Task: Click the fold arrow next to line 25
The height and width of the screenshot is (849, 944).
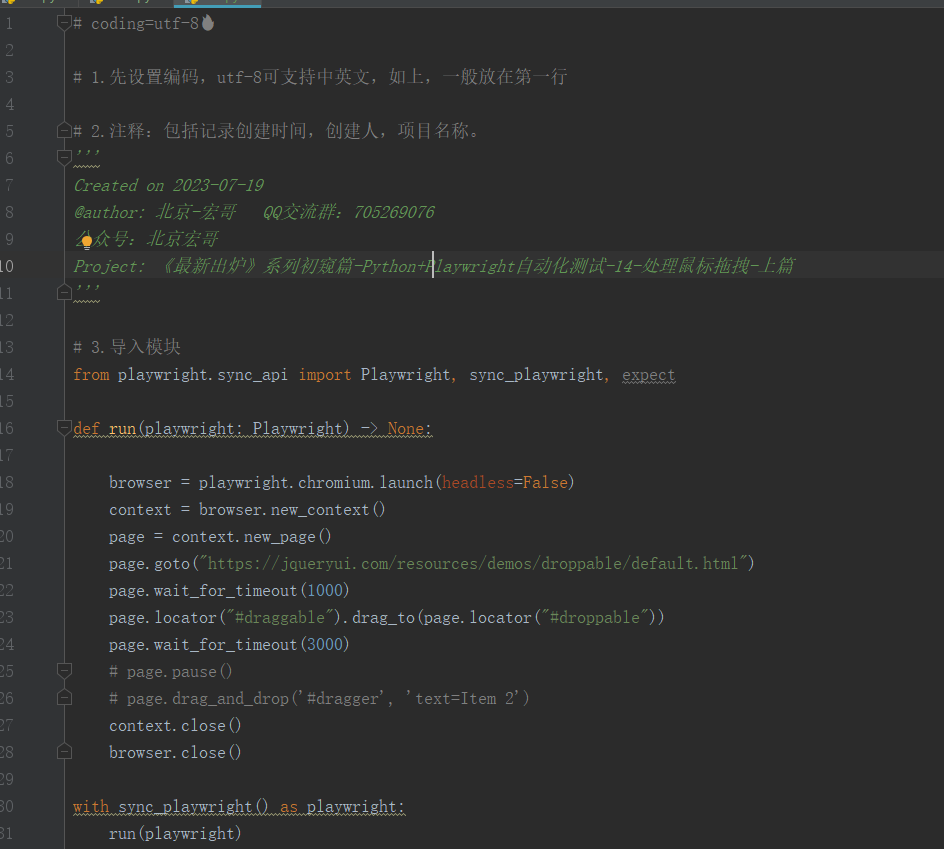Action: pos(64,670)
